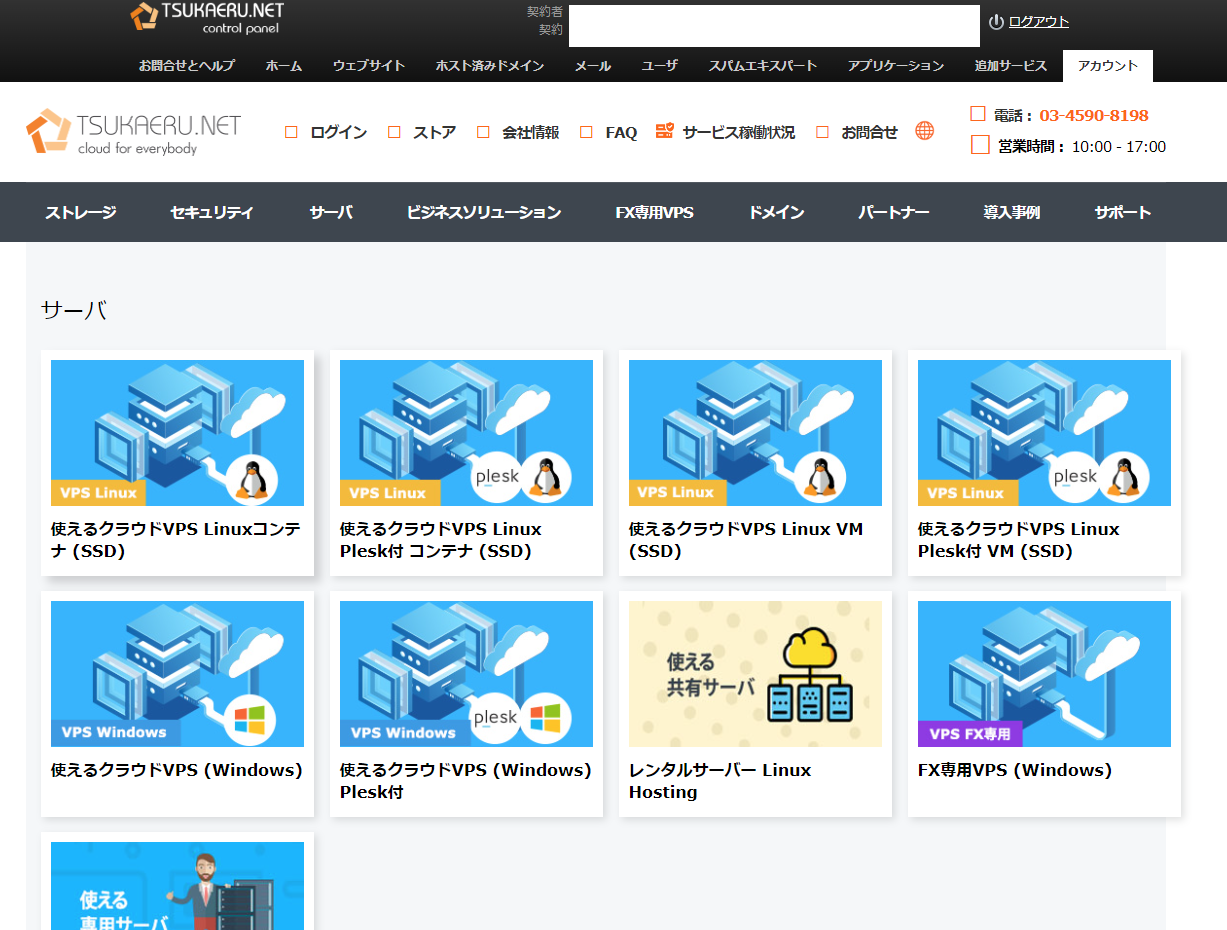Click the ログアウト logout link

[1038, 22]
